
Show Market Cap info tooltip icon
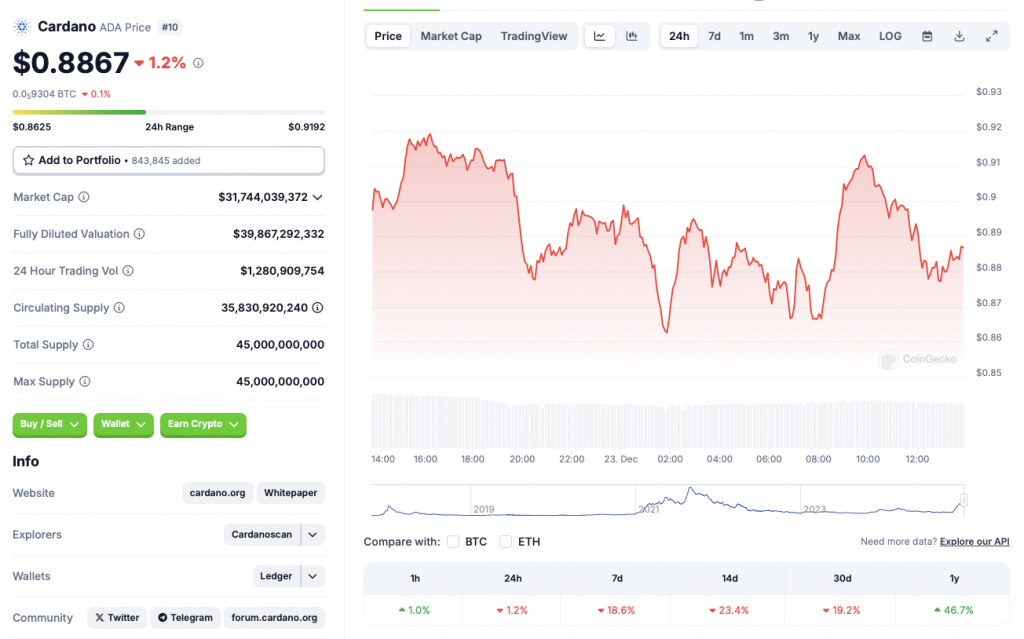pyautogui.click(x=84, y=197)
